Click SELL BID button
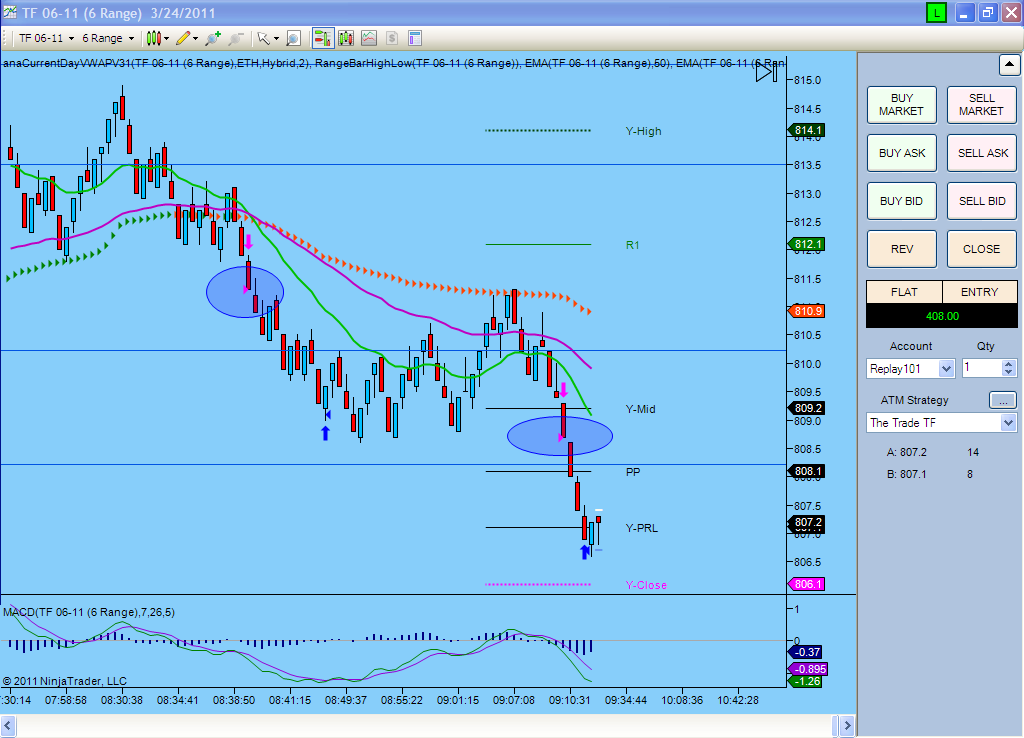The height and width of the screenshot is (738, 1024). 982,201
